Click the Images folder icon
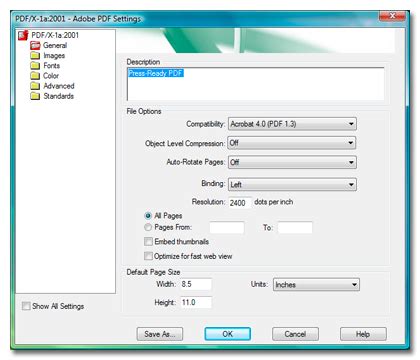Image resolution: width=420 pixels, height=360 pixels. click(x=35, y=55)
